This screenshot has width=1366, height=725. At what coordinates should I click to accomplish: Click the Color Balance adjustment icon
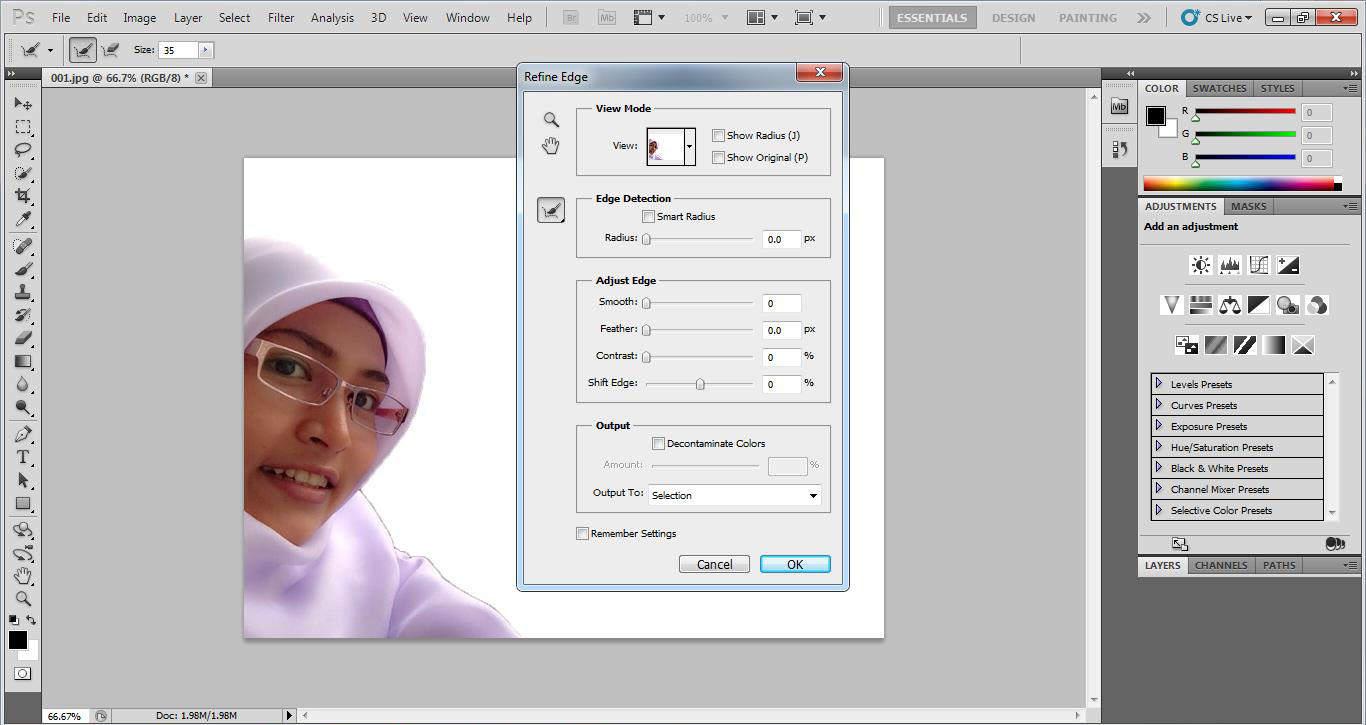1230,305
